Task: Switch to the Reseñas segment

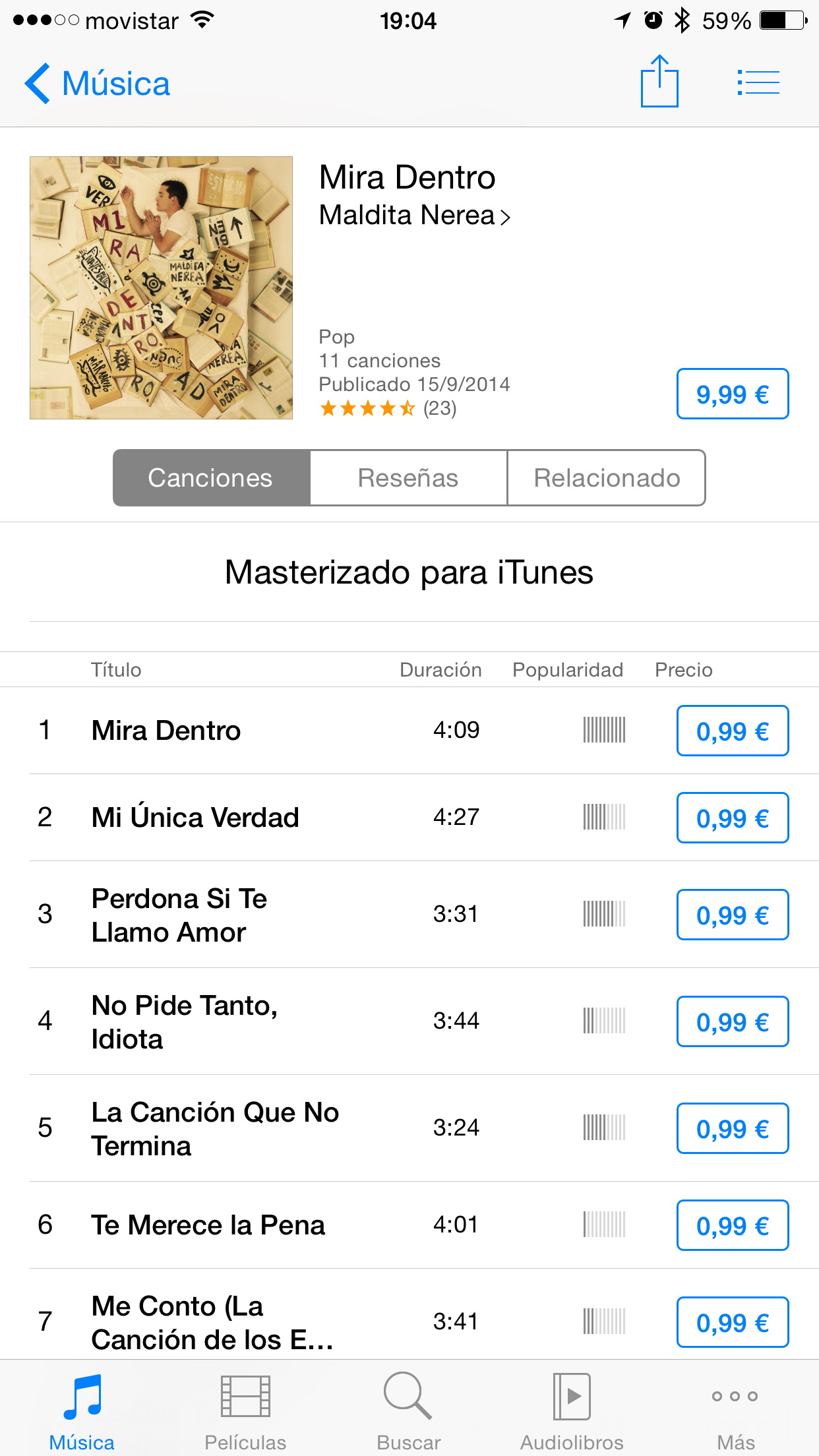Action: pos(408,478)
